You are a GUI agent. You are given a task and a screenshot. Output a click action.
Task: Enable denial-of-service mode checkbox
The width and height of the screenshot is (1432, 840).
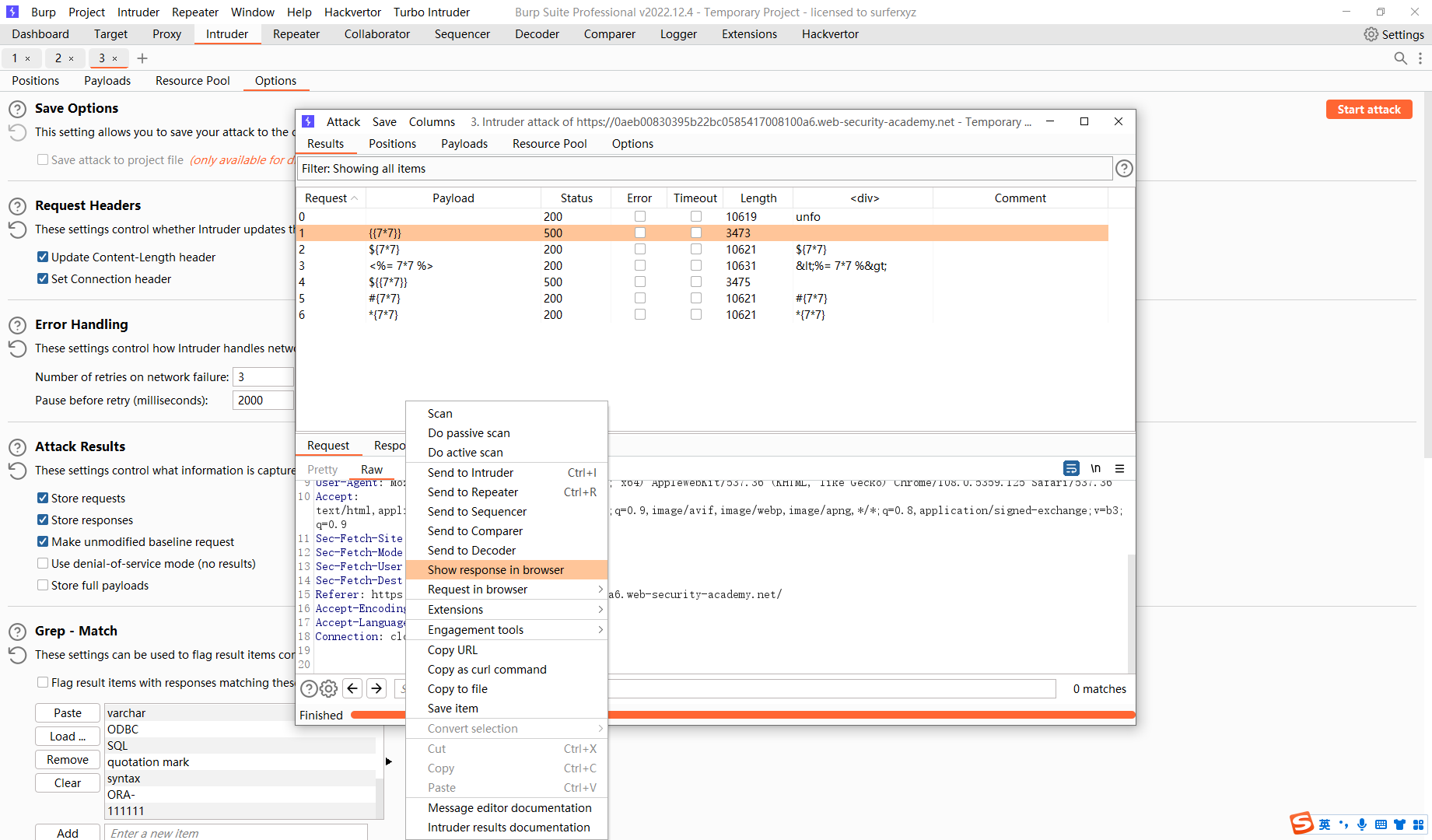point(43,563)
